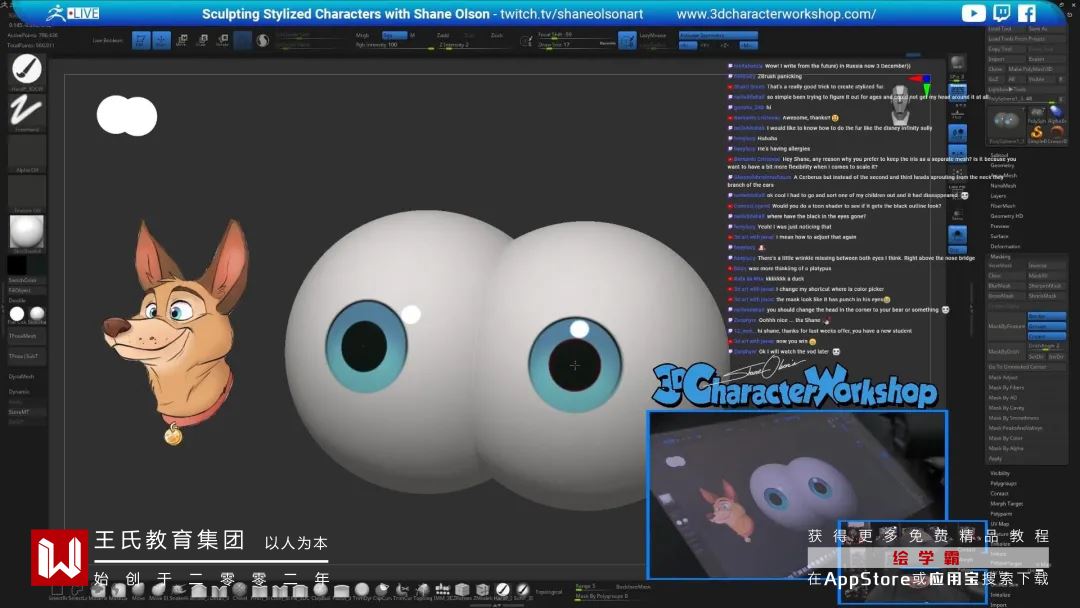The height and width of the screenshot is (608, 1080).
Task: Toggle the Zcut mode
Action: coord(496,35)
